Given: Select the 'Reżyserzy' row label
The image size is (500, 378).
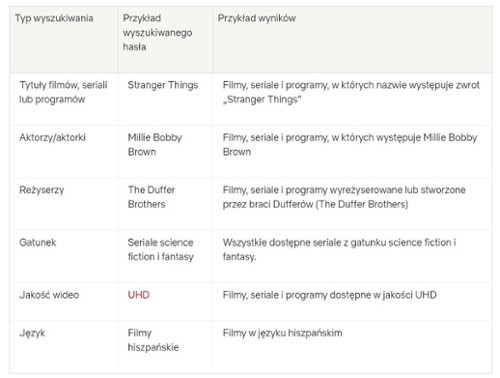Looking at the screenshot, I should click(x=42, y=190).
